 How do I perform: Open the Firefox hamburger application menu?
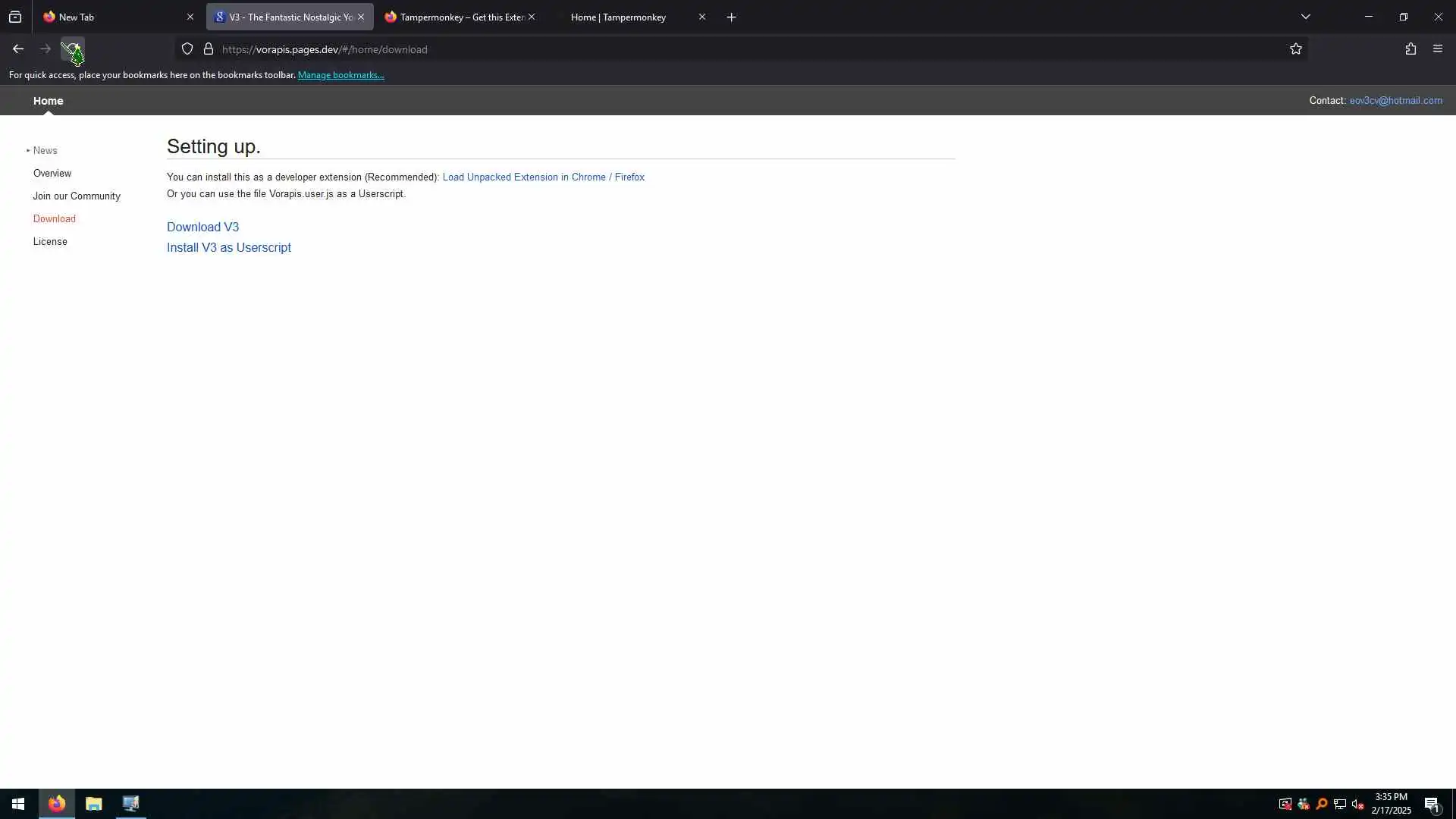click(x=1437, y=49)
